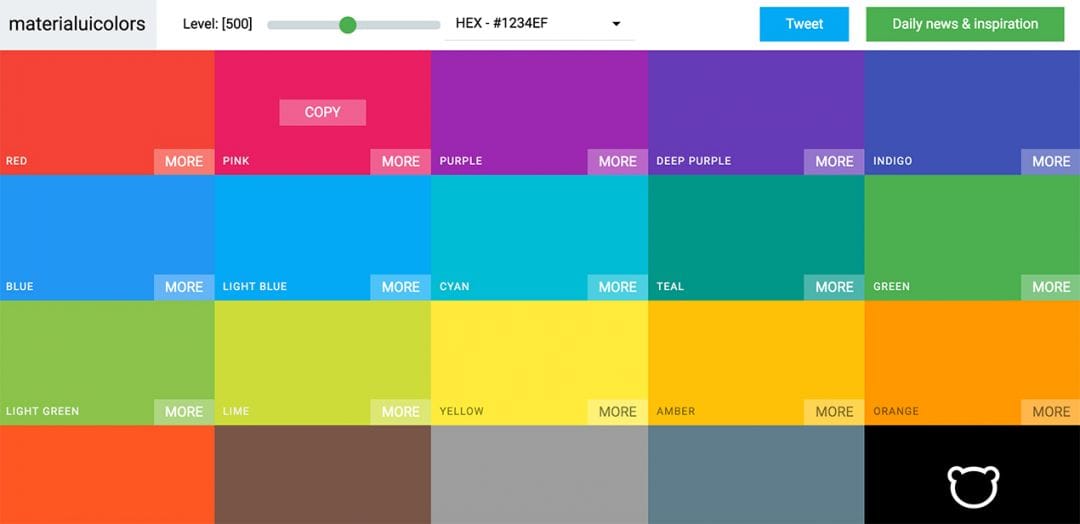The height and width of the screenshot is (524, 1080).
Task: Select the grey swatch in bottom row
Action: coord(539,474)
